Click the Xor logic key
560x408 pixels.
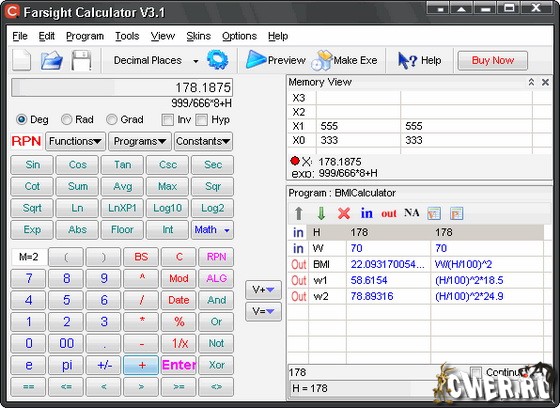pos(216,365)
